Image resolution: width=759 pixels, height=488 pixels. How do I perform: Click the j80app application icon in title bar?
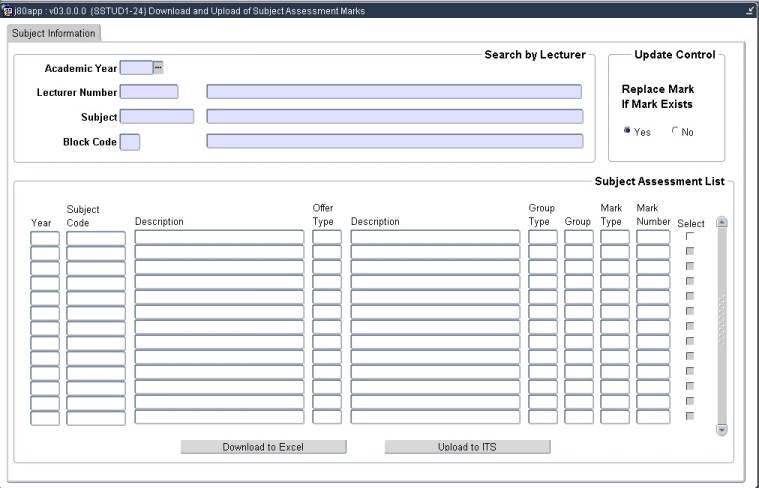coord(8,10)
